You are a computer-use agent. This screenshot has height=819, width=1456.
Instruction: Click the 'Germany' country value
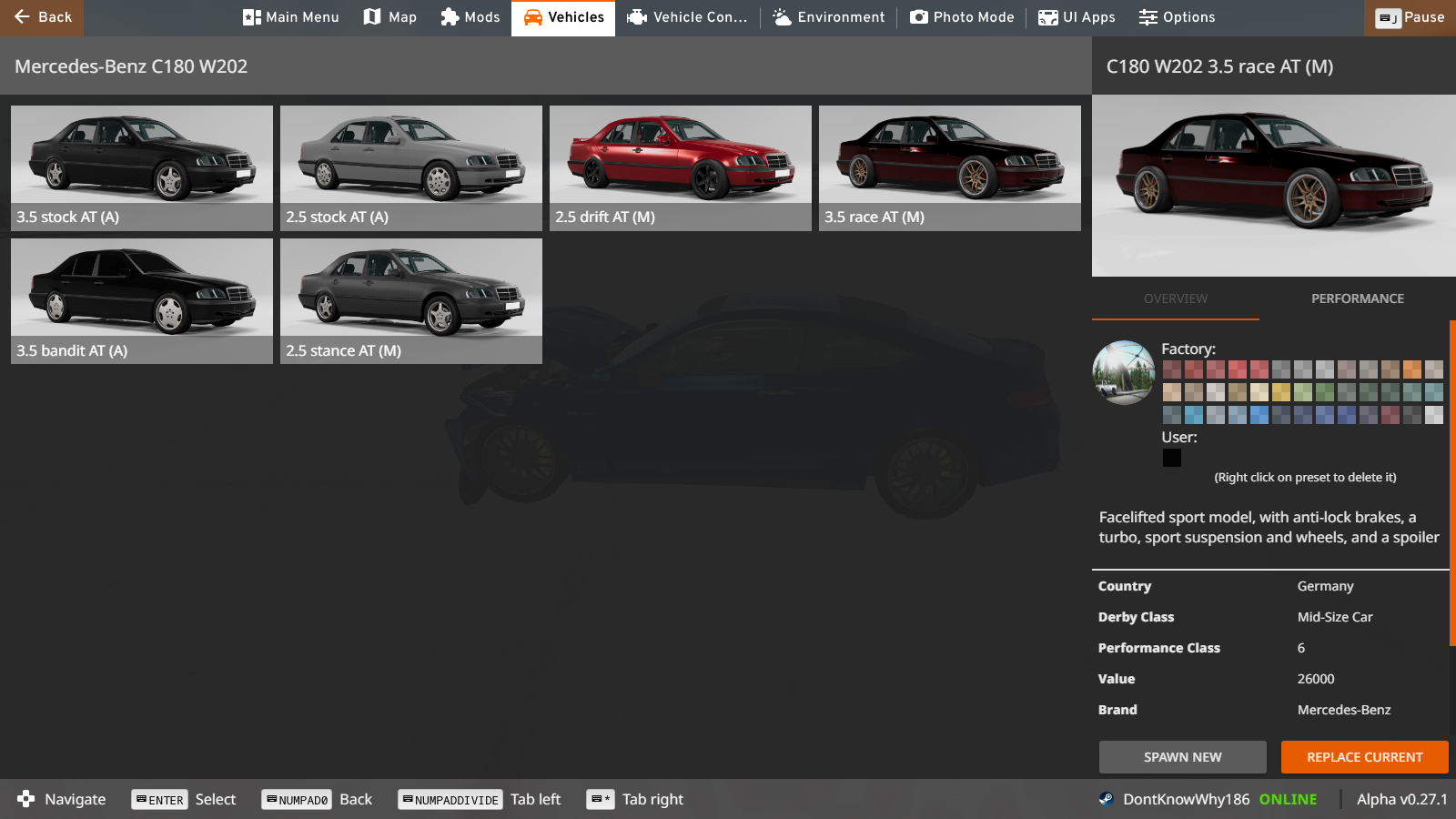tap(1325, 586)
